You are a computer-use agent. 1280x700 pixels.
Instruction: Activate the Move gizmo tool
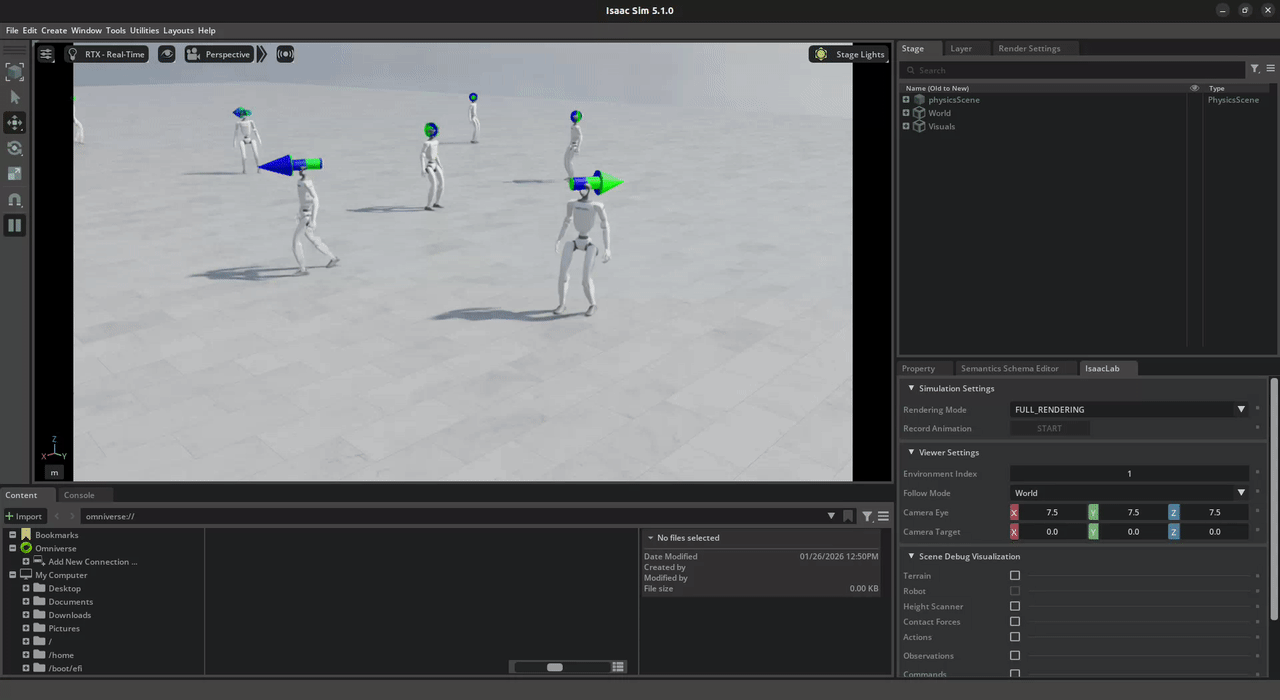pyautogui.click(x=15, y=123)
